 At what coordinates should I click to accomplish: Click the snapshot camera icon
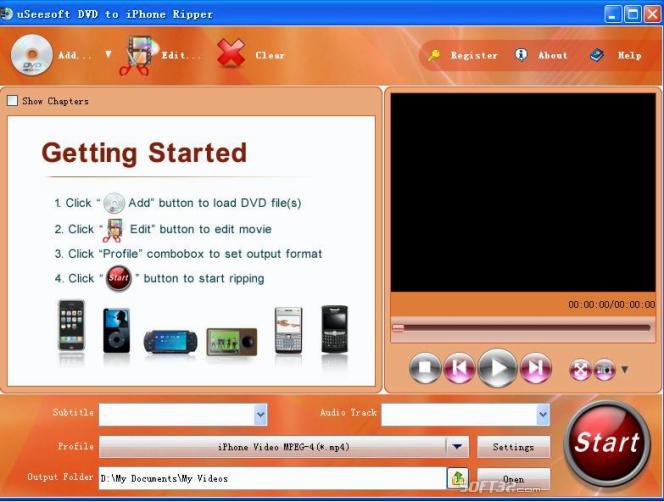pyautogui.click(x=604, y=370)
